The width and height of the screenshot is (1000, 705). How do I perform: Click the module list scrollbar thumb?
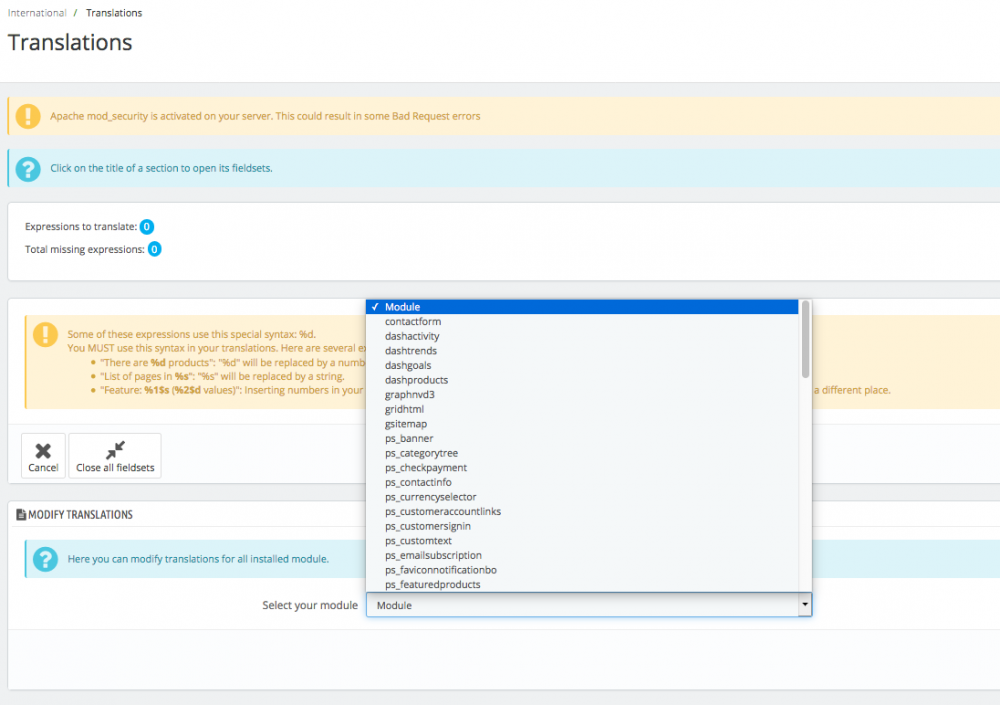(x=805, y=339)
